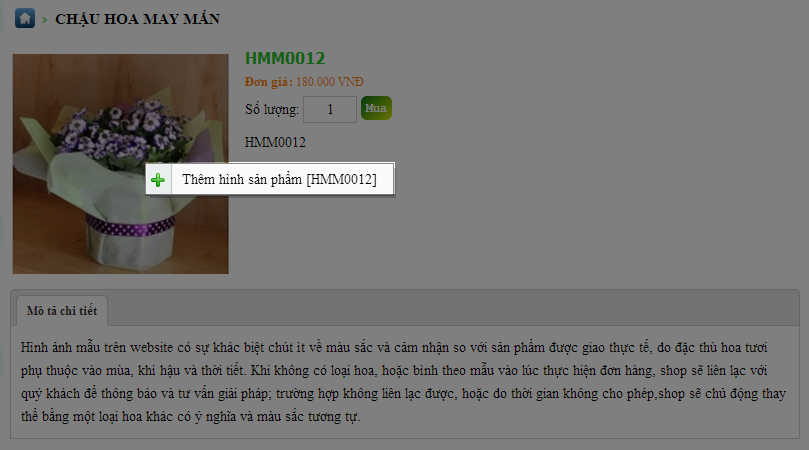
Task: Click the plain HMM0012 text under quantity
Action: pos(275,142)
